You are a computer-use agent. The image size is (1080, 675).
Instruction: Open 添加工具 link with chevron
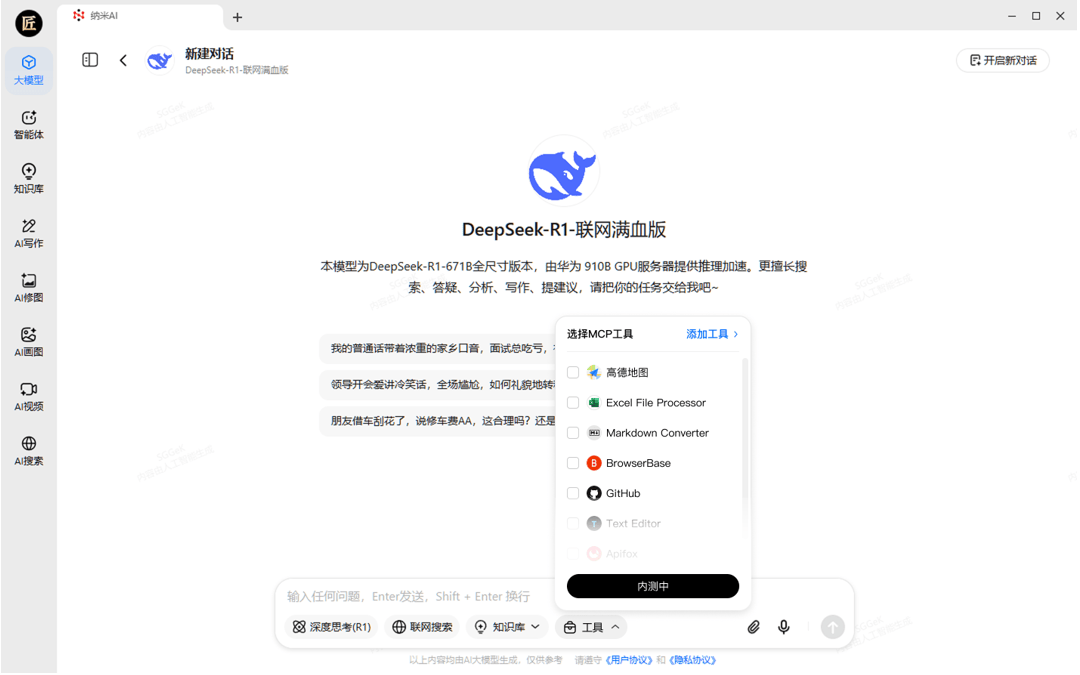coord(712,334)
